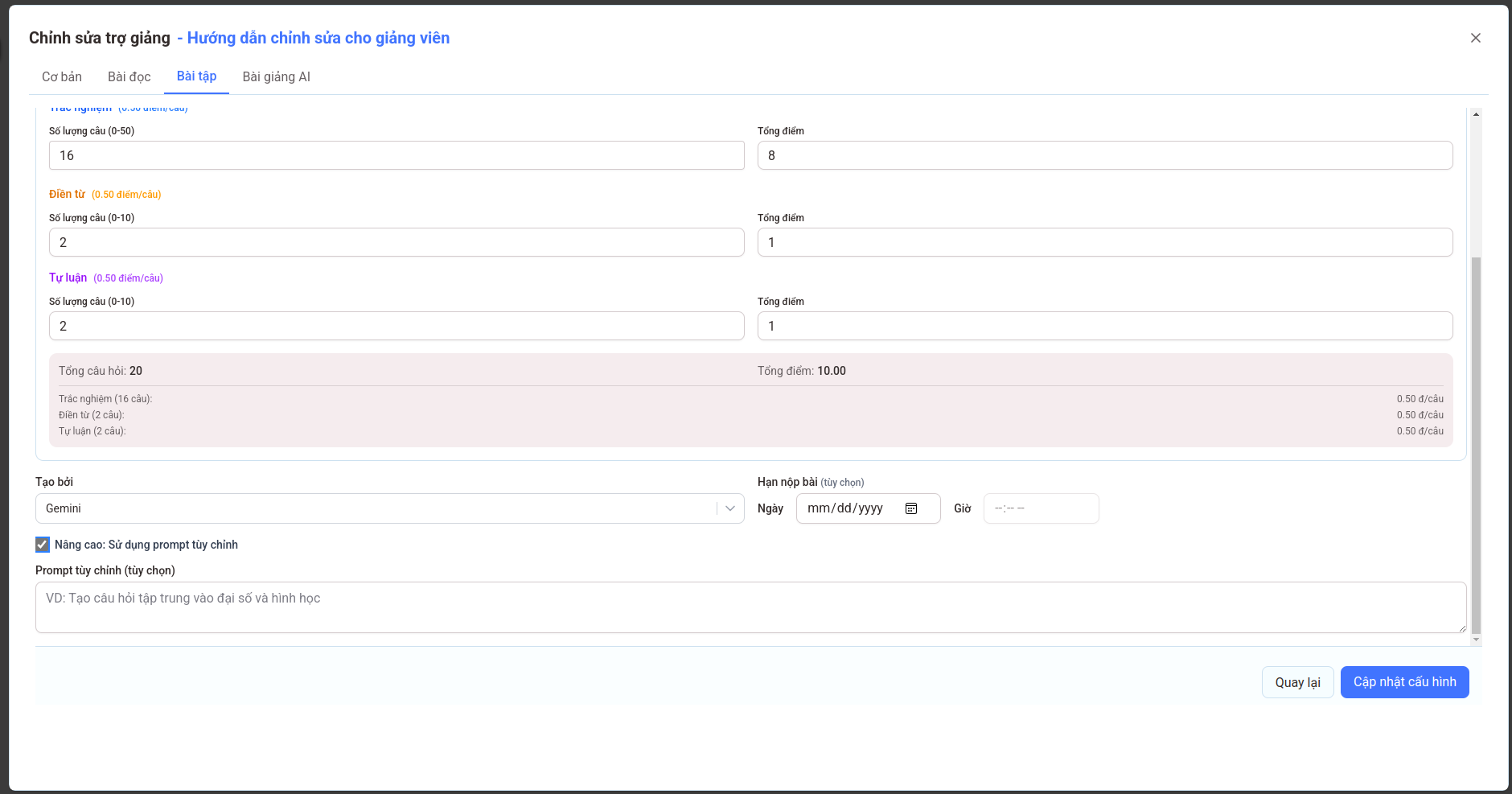The image size is (1512, 794).
Task: Click into the Prompt tùy chỉnh textarea
Action: (x=750, y=607)
